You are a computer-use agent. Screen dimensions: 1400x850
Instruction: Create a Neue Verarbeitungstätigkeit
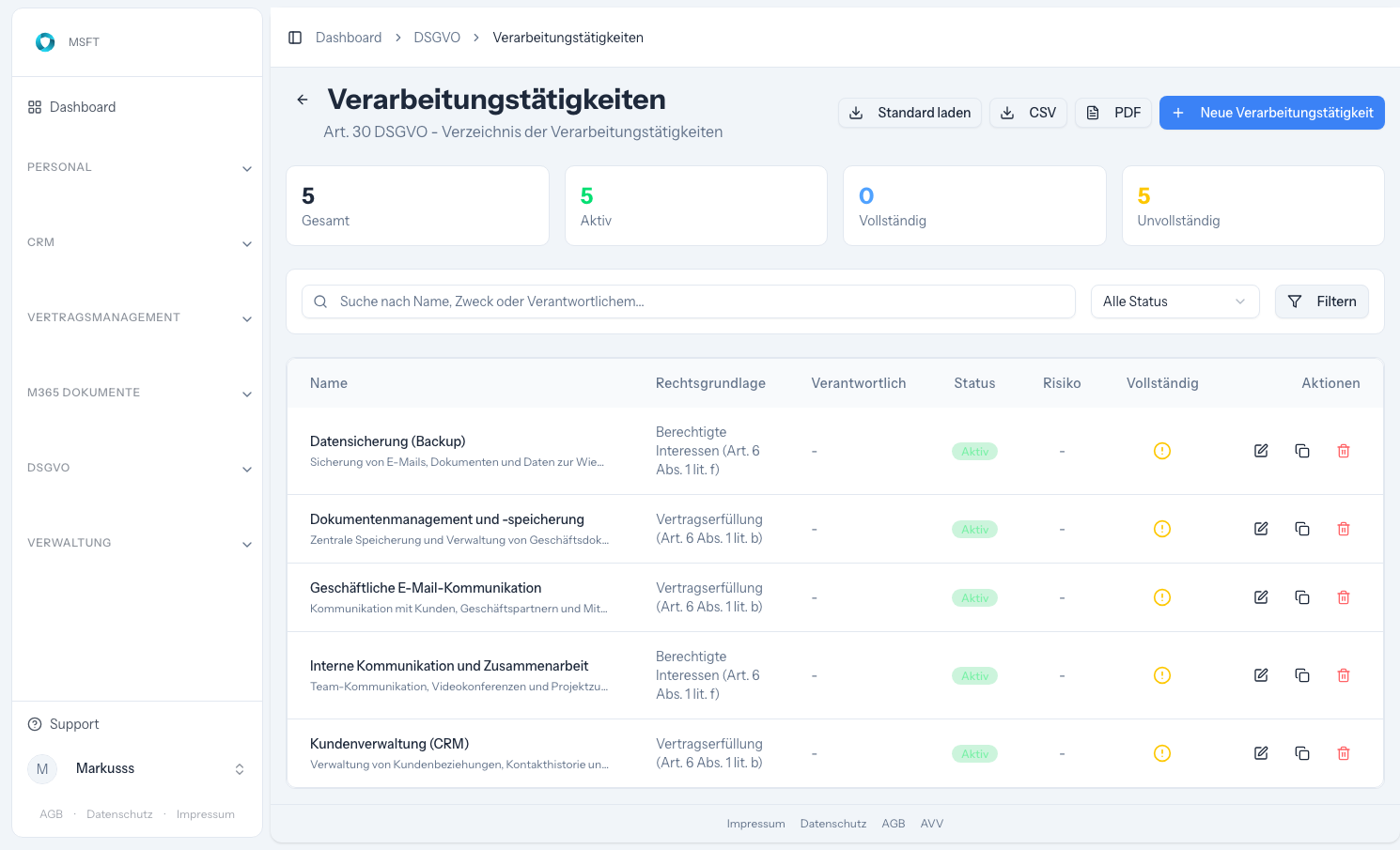click(1271, 113)
